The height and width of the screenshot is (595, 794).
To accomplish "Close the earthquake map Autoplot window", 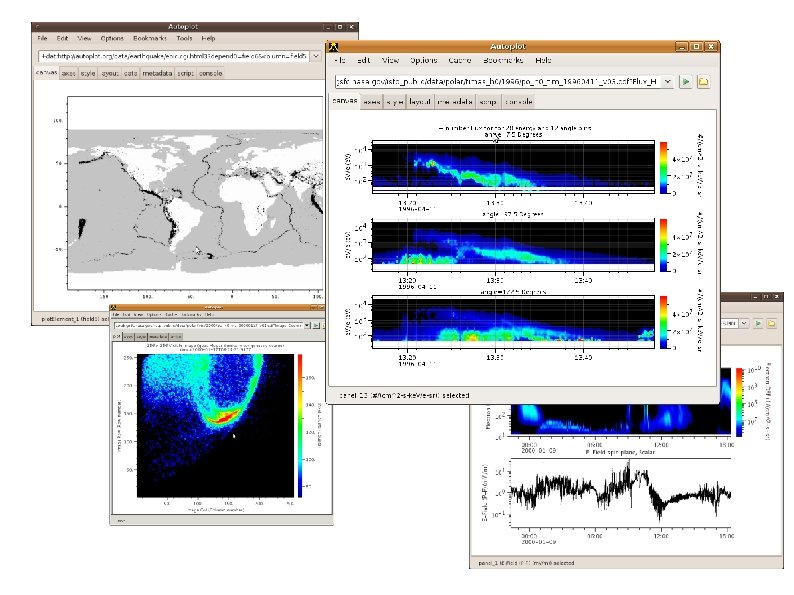I will tap(351, 27).
